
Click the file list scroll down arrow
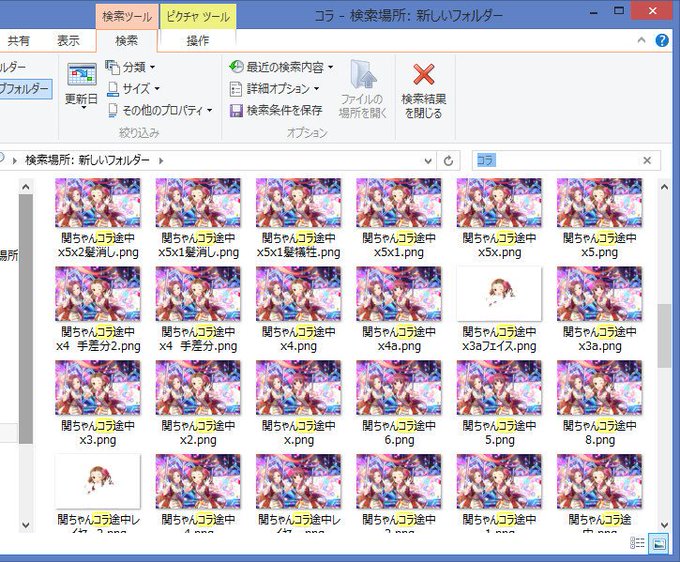coord(664,525)
